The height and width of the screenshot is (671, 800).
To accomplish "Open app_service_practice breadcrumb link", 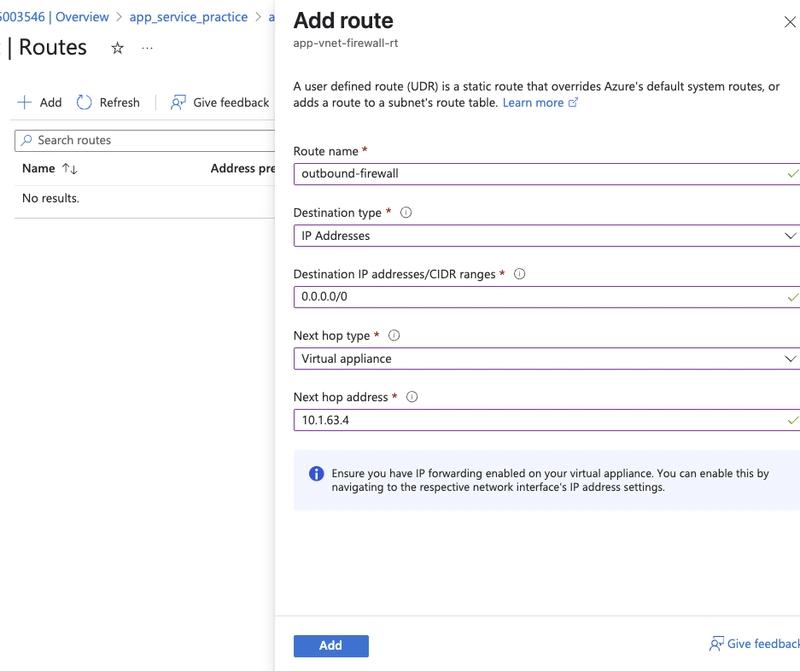I will tap(188, 17).
